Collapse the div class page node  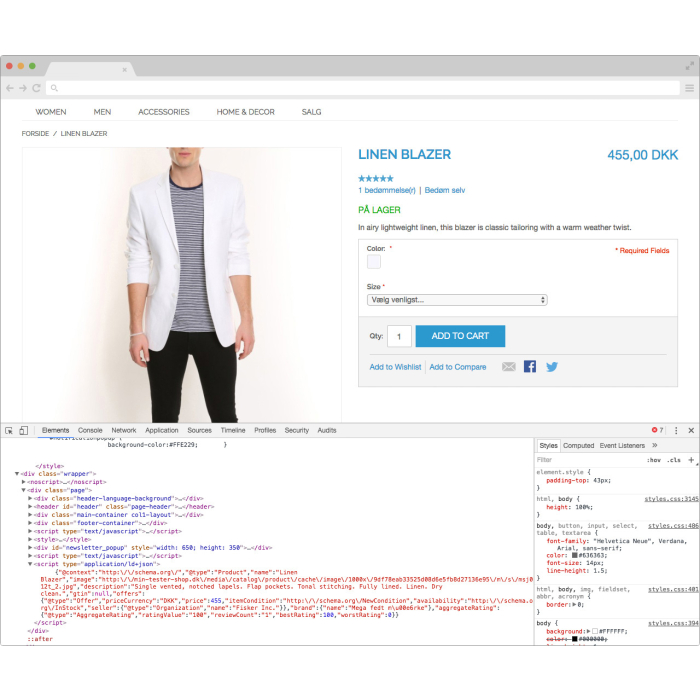(x=24, y=490)
